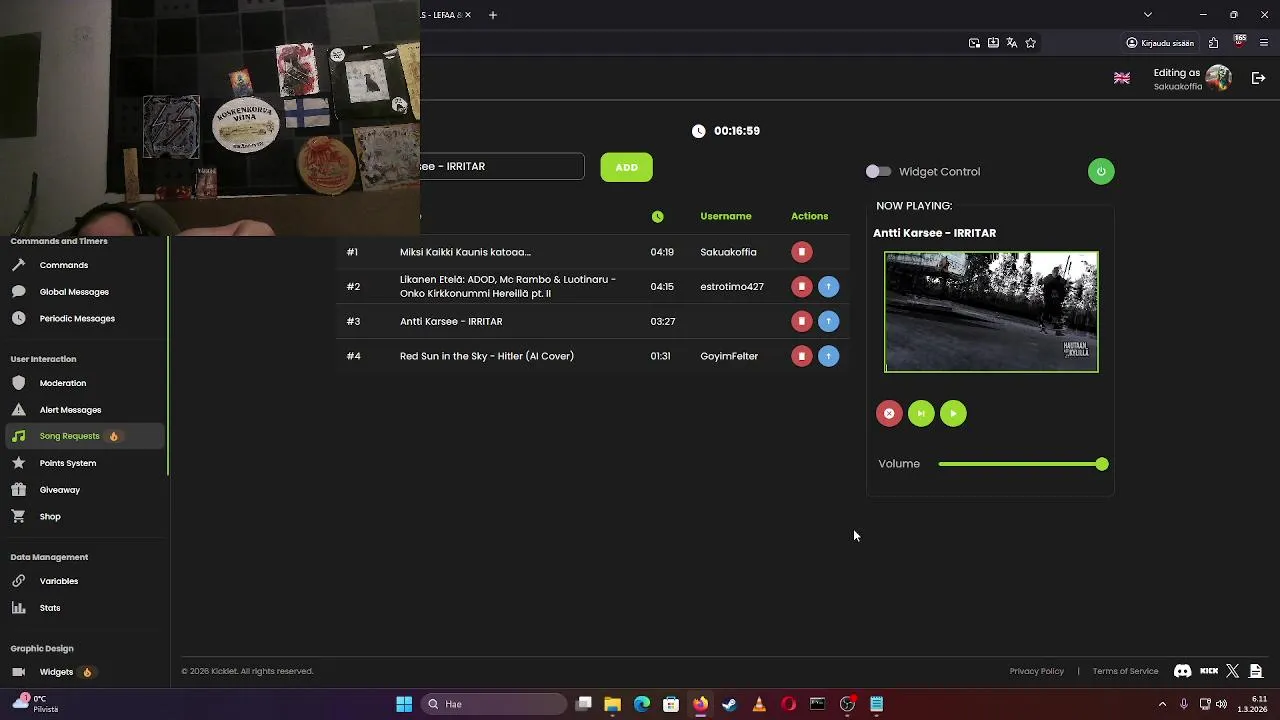Click the Sakuakoffia profile avatar
1280x720 pixels.
tap(1218, 78)
